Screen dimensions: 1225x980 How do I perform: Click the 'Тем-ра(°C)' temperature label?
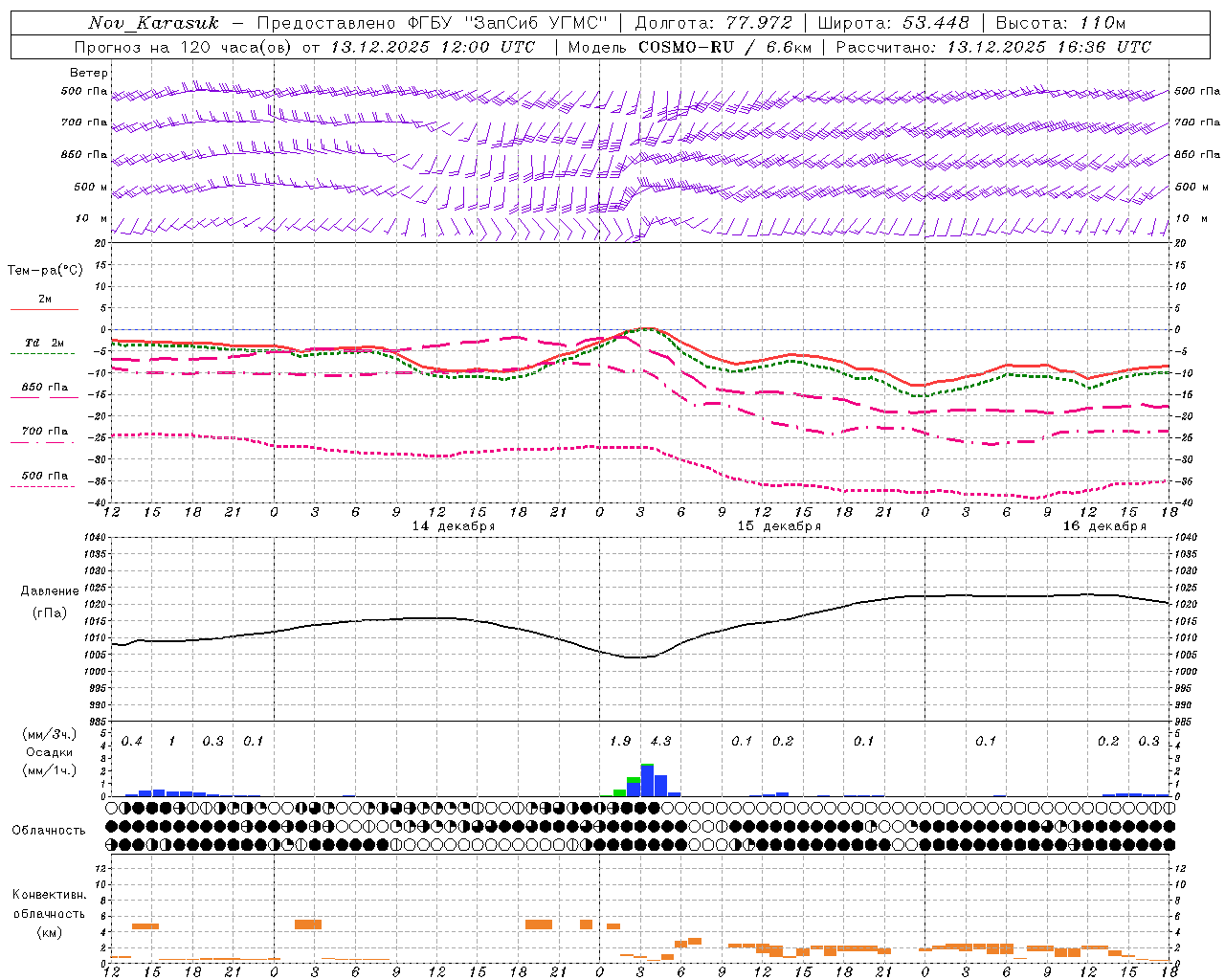(x=45, y=271)
